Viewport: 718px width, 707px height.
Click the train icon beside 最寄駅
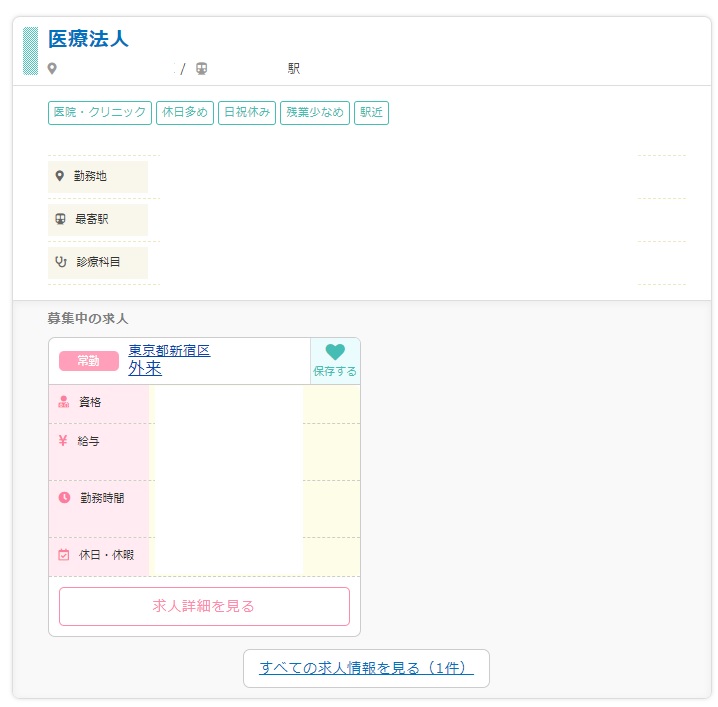60,219
